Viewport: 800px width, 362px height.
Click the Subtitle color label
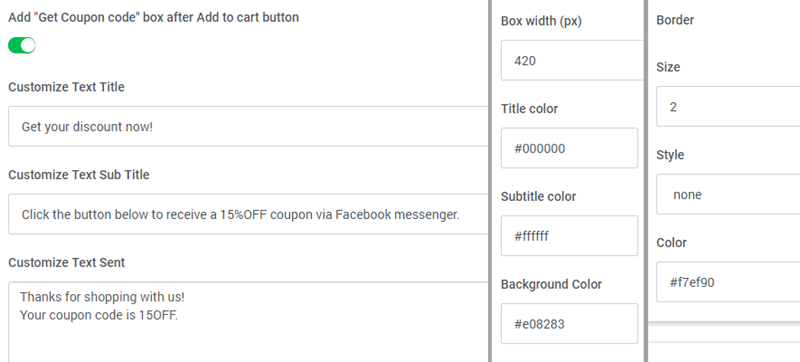538,197
